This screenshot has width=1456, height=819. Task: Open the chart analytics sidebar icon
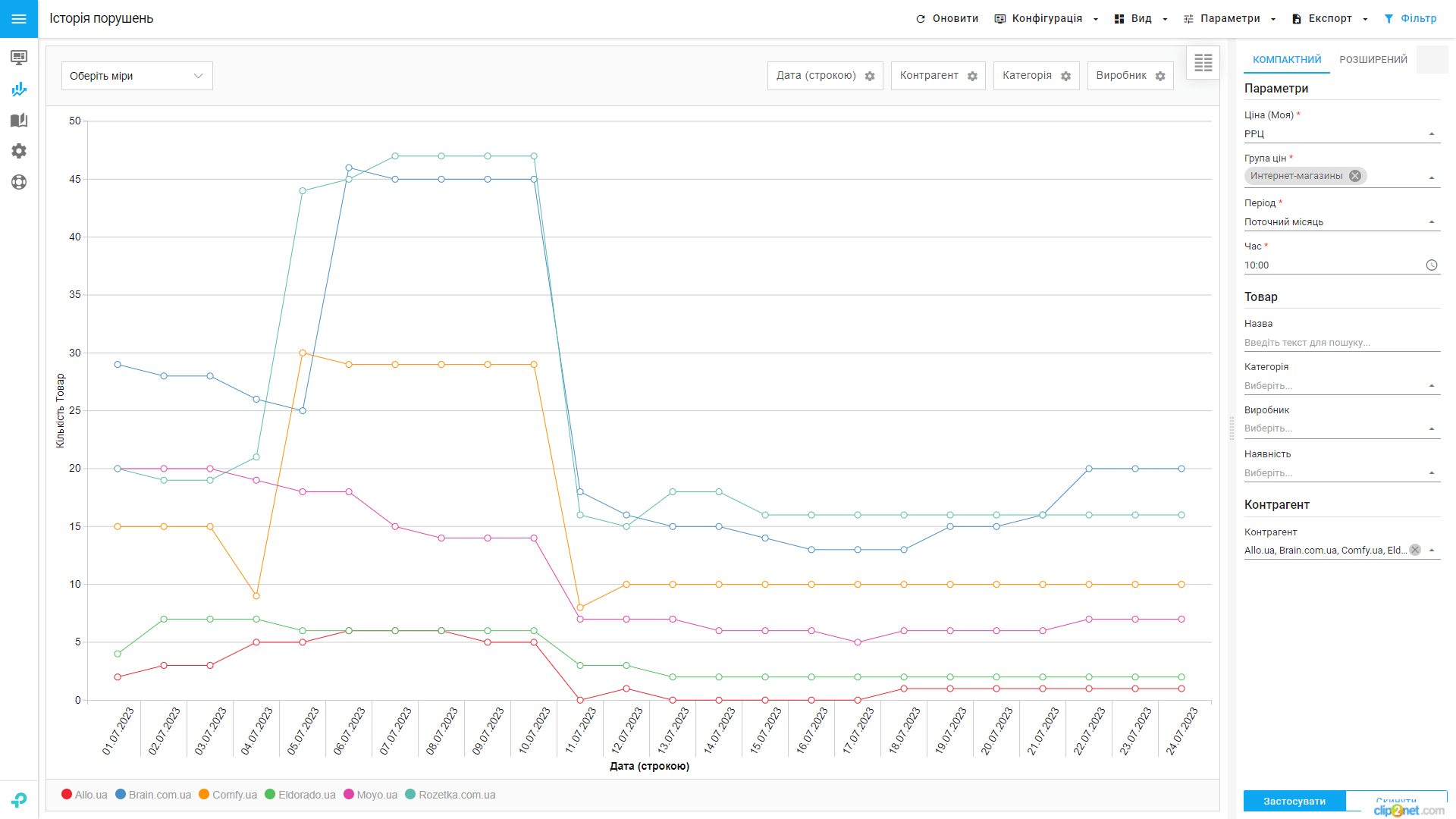(19, 89)
